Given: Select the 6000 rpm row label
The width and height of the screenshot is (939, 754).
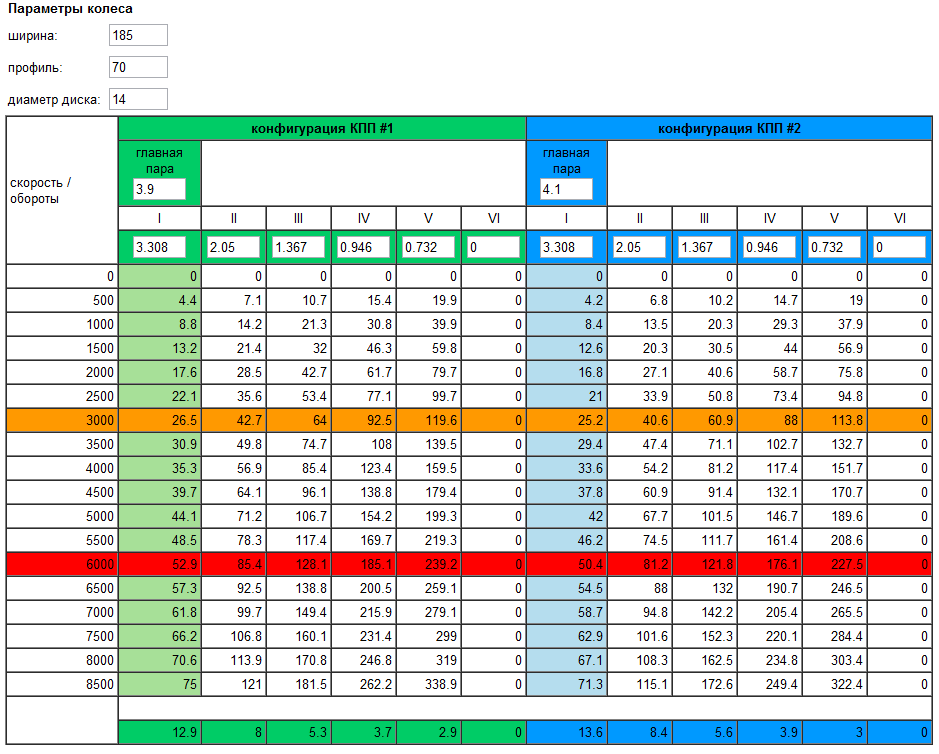Looking at the screenshot, I should click(x=62, y=564).
